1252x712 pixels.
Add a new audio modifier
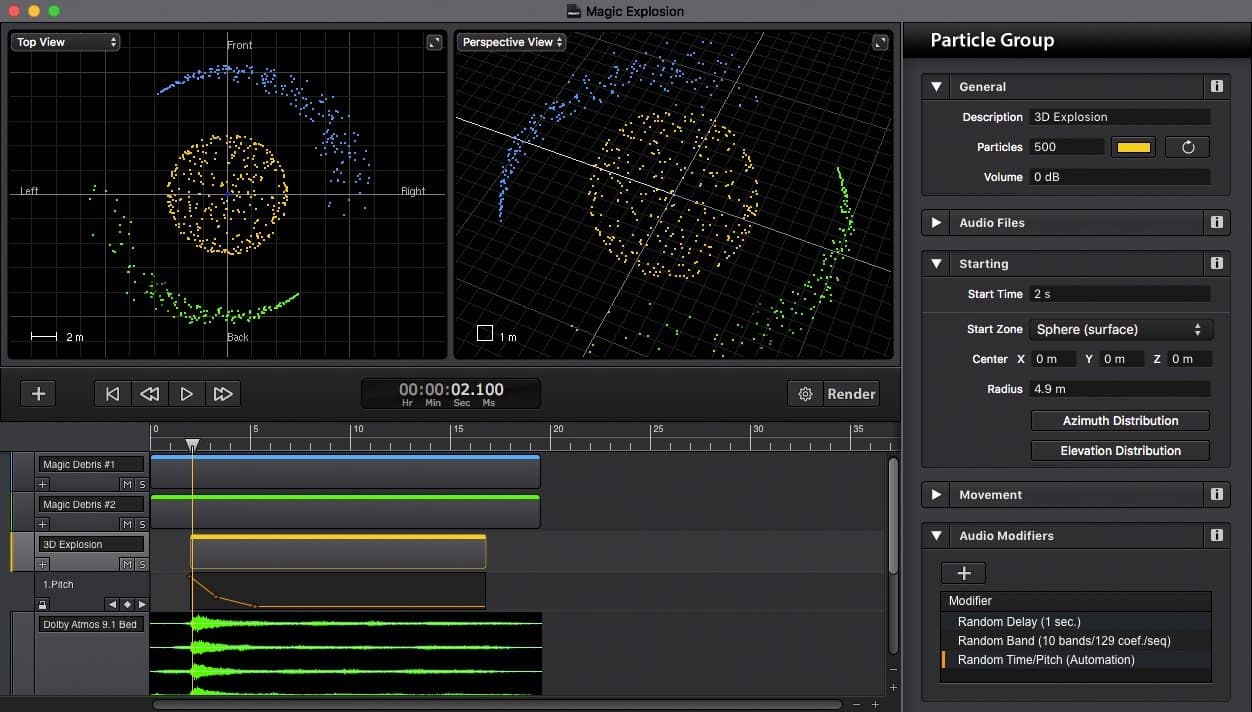tap(964, 573)
